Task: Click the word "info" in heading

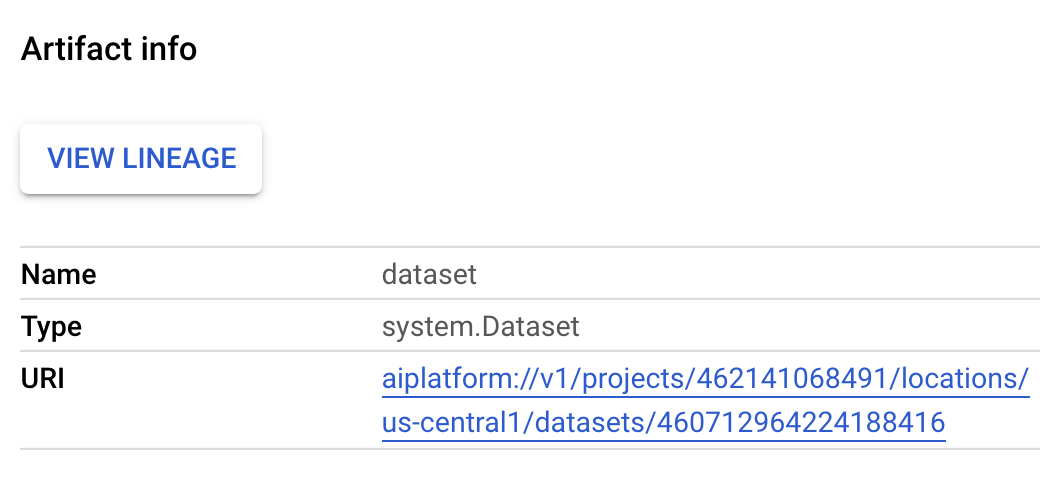Action: [171, 49]
